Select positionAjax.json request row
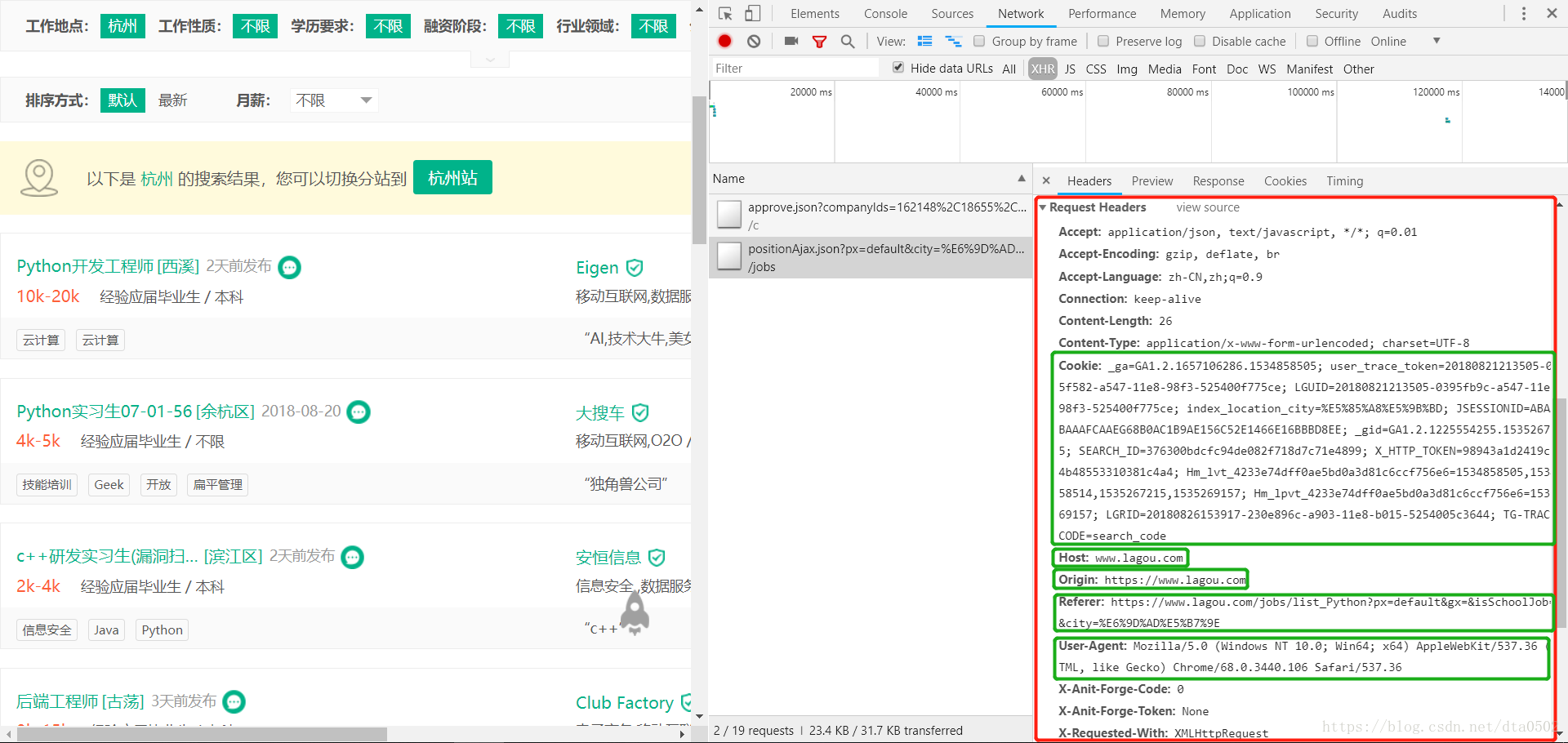The image size is (1568, 743). (x=871, y=257)
